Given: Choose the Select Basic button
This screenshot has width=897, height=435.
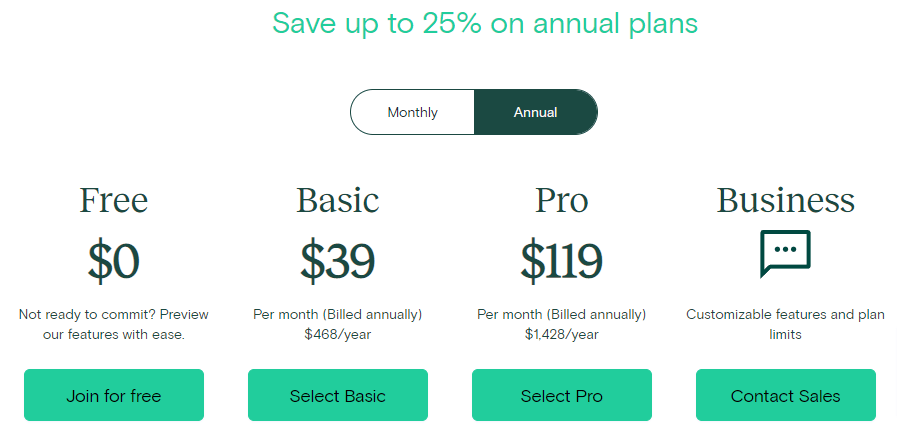Looking at the screenshot, I should pyautogui.click(x=338, y=395).
